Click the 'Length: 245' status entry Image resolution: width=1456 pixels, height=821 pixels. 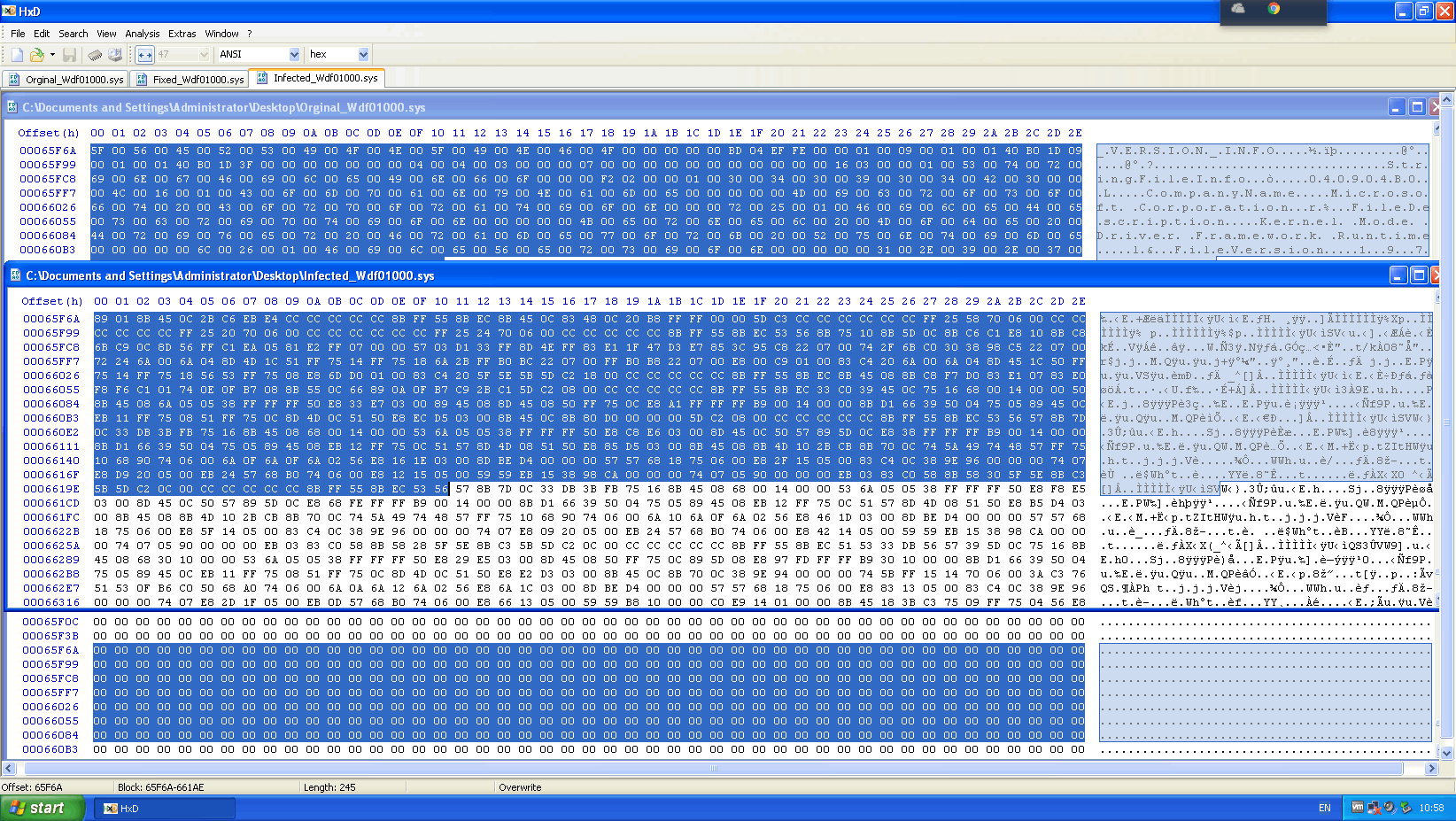(329, 787)
